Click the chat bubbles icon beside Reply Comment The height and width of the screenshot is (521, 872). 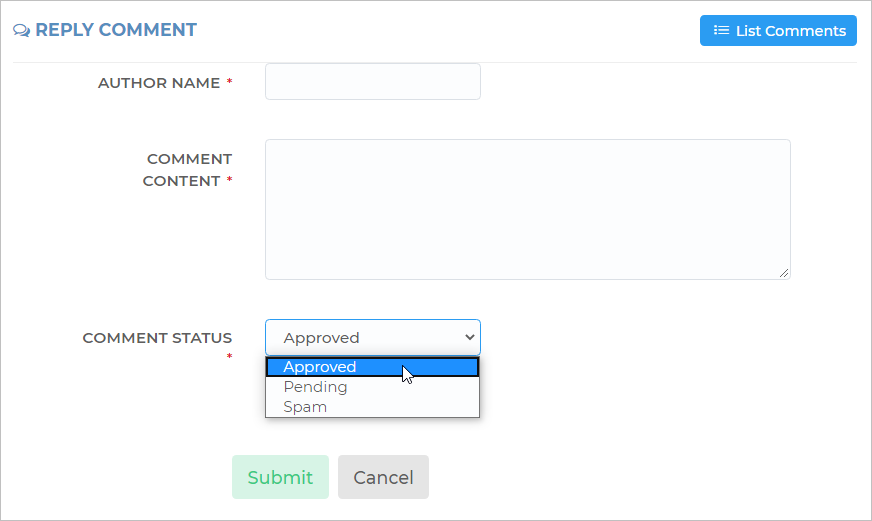(x=22, y=30)
